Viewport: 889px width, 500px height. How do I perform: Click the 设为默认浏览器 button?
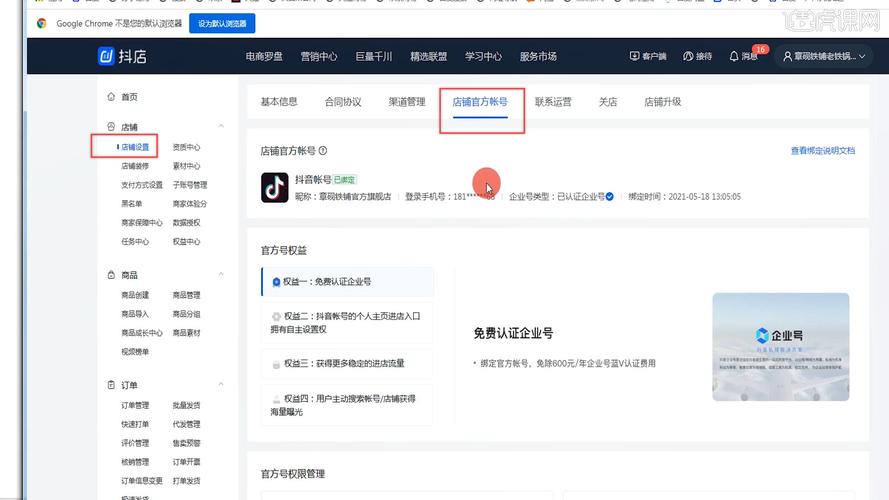222,23
